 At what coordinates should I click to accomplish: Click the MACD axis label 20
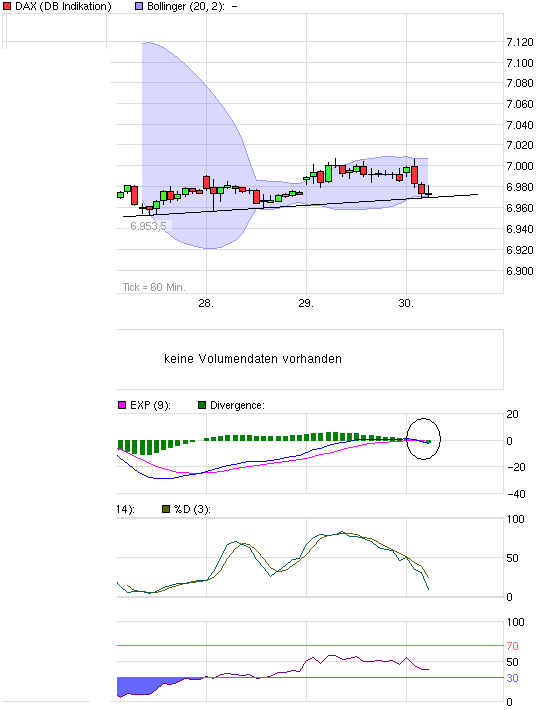tap(512, 414)
